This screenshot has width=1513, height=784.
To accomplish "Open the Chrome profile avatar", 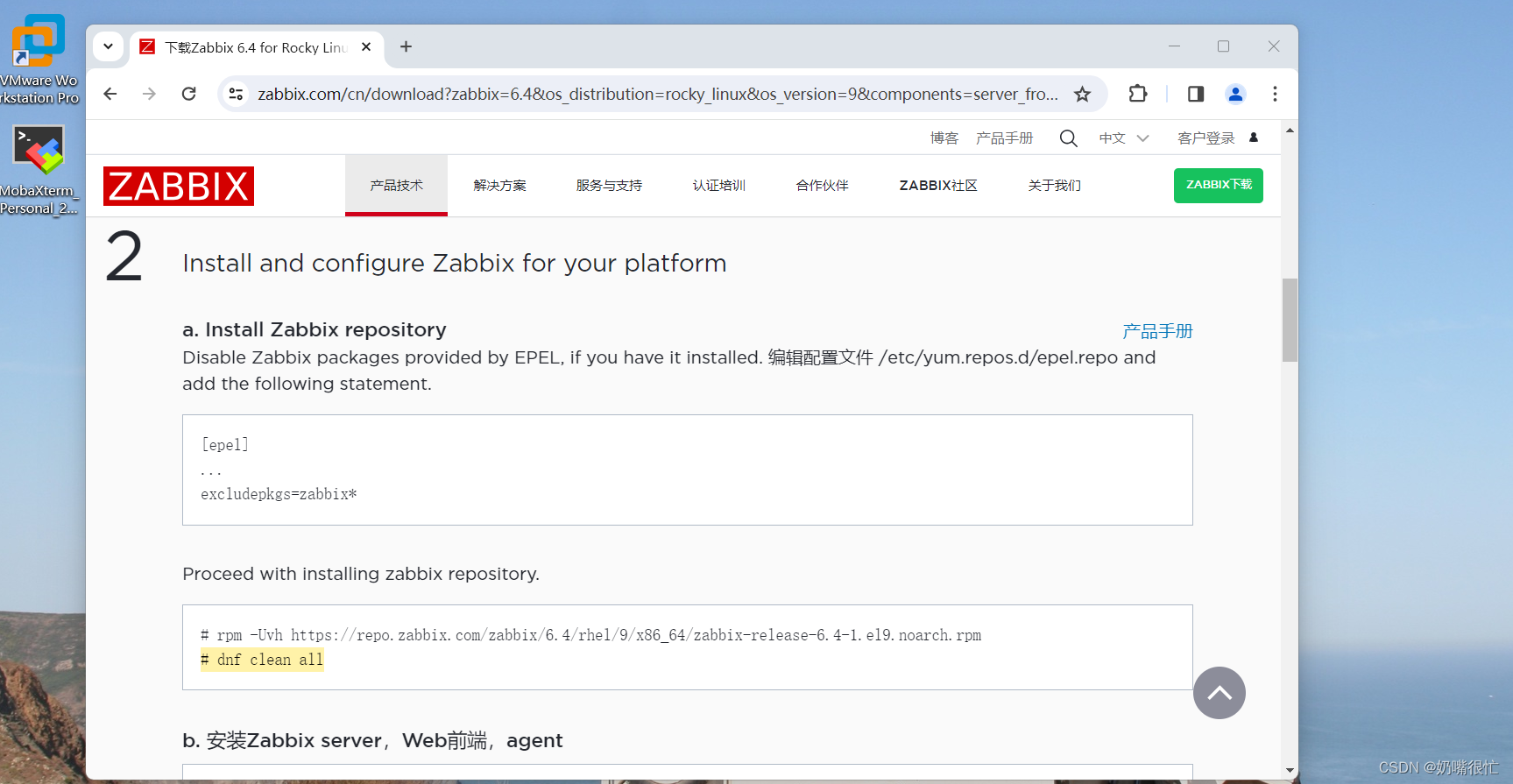I will coord(1235,94).
